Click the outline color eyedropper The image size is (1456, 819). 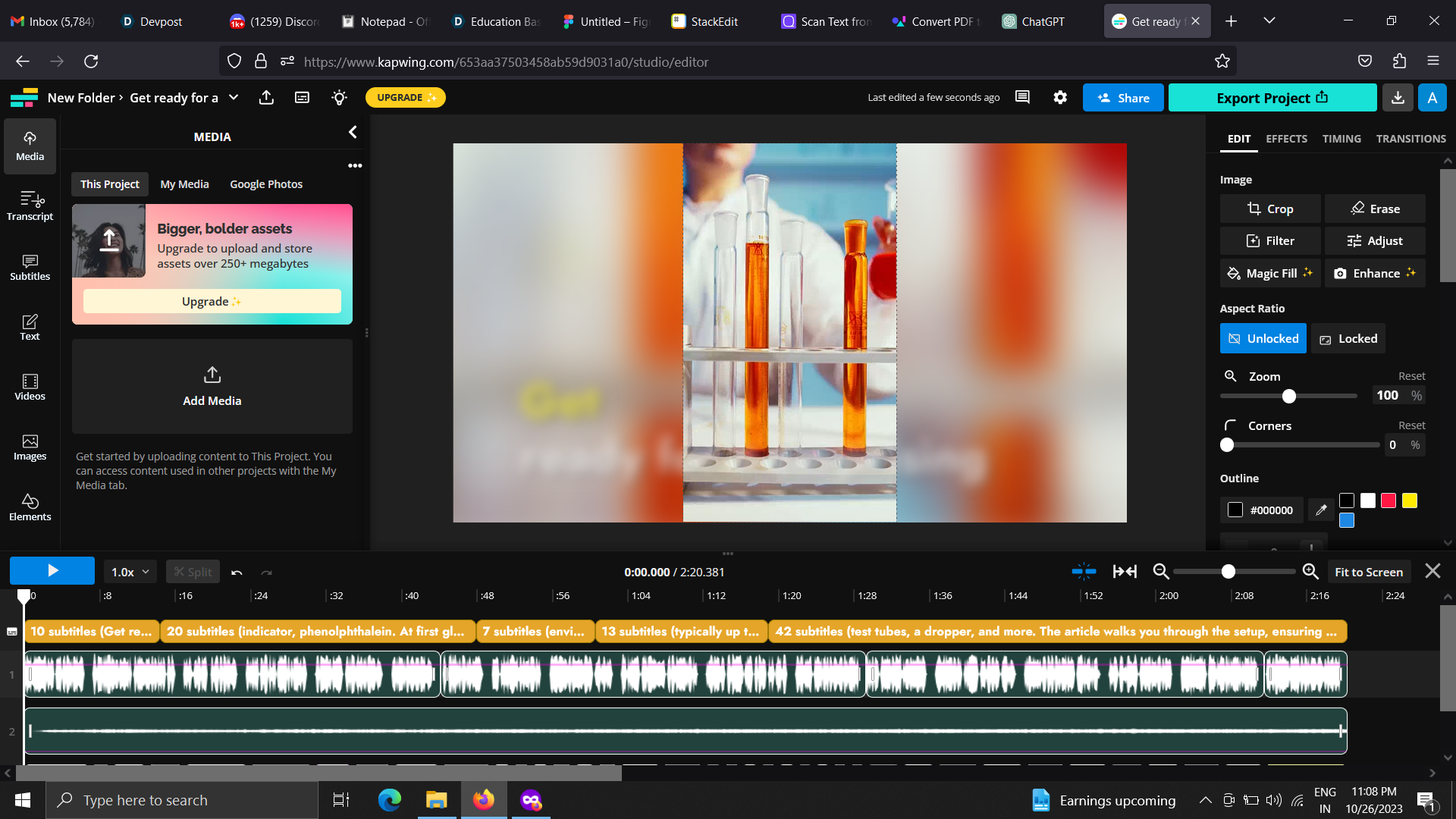1321,510
